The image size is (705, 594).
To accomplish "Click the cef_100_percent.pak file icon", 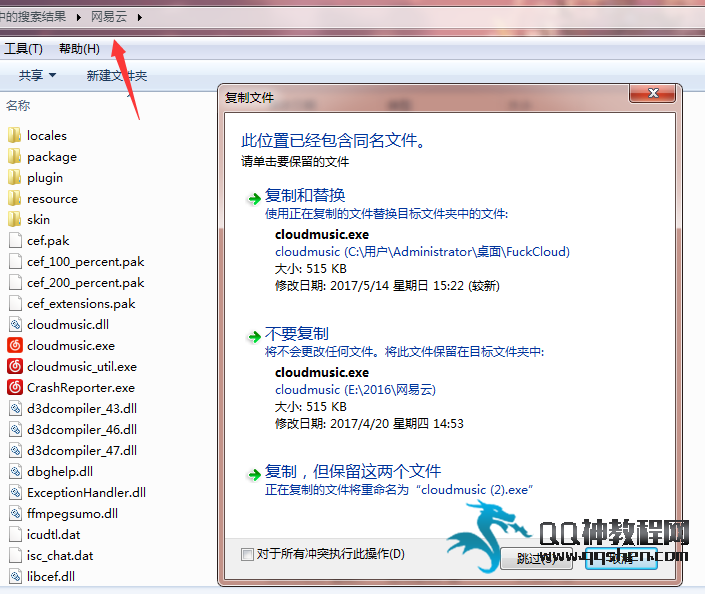I will (15, 261).
